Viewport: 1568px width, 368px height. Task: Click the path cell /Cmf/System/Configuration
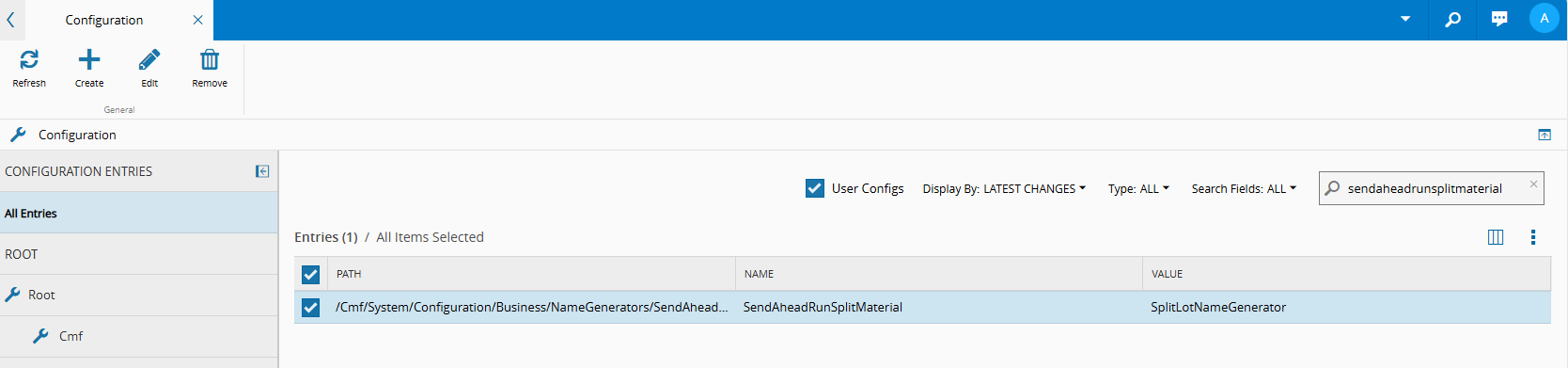click(x=531, y=307)
